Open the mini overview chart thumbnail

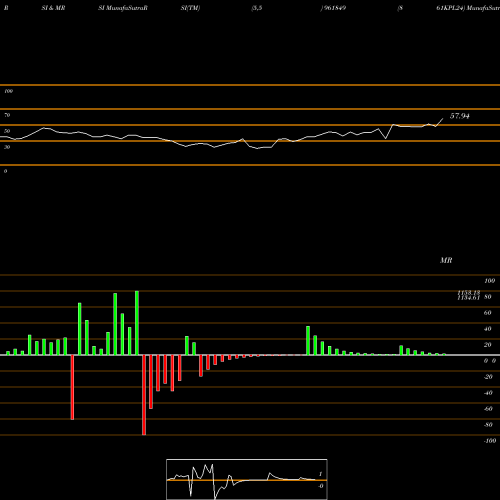pos(247,479)
